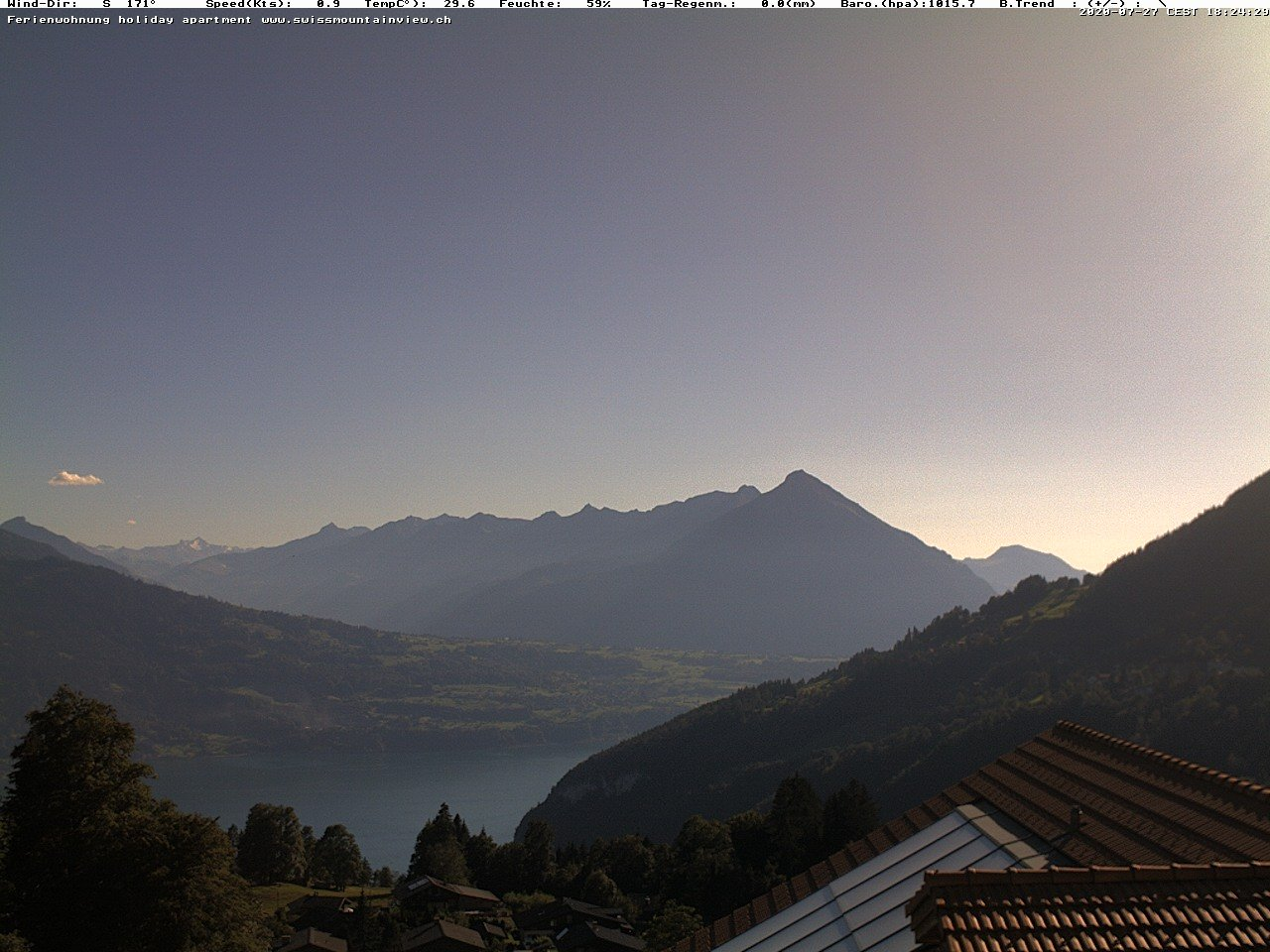Click the 'B.Trend' label
The image size is (1270, 952).
coord(1027,4)
